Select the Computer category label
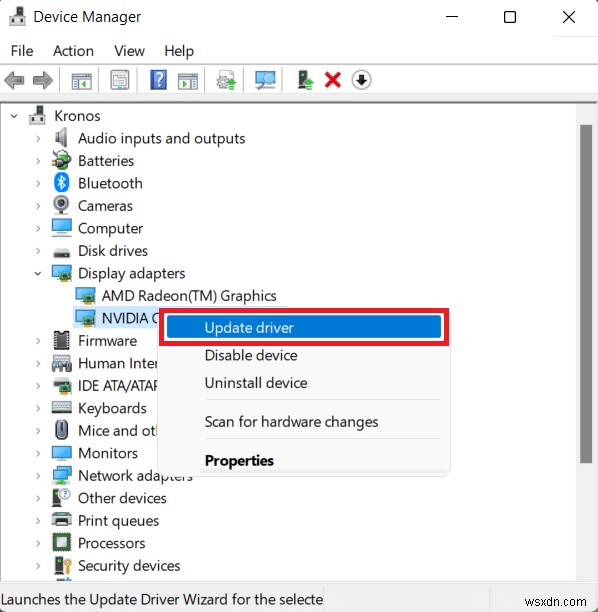 110,228
